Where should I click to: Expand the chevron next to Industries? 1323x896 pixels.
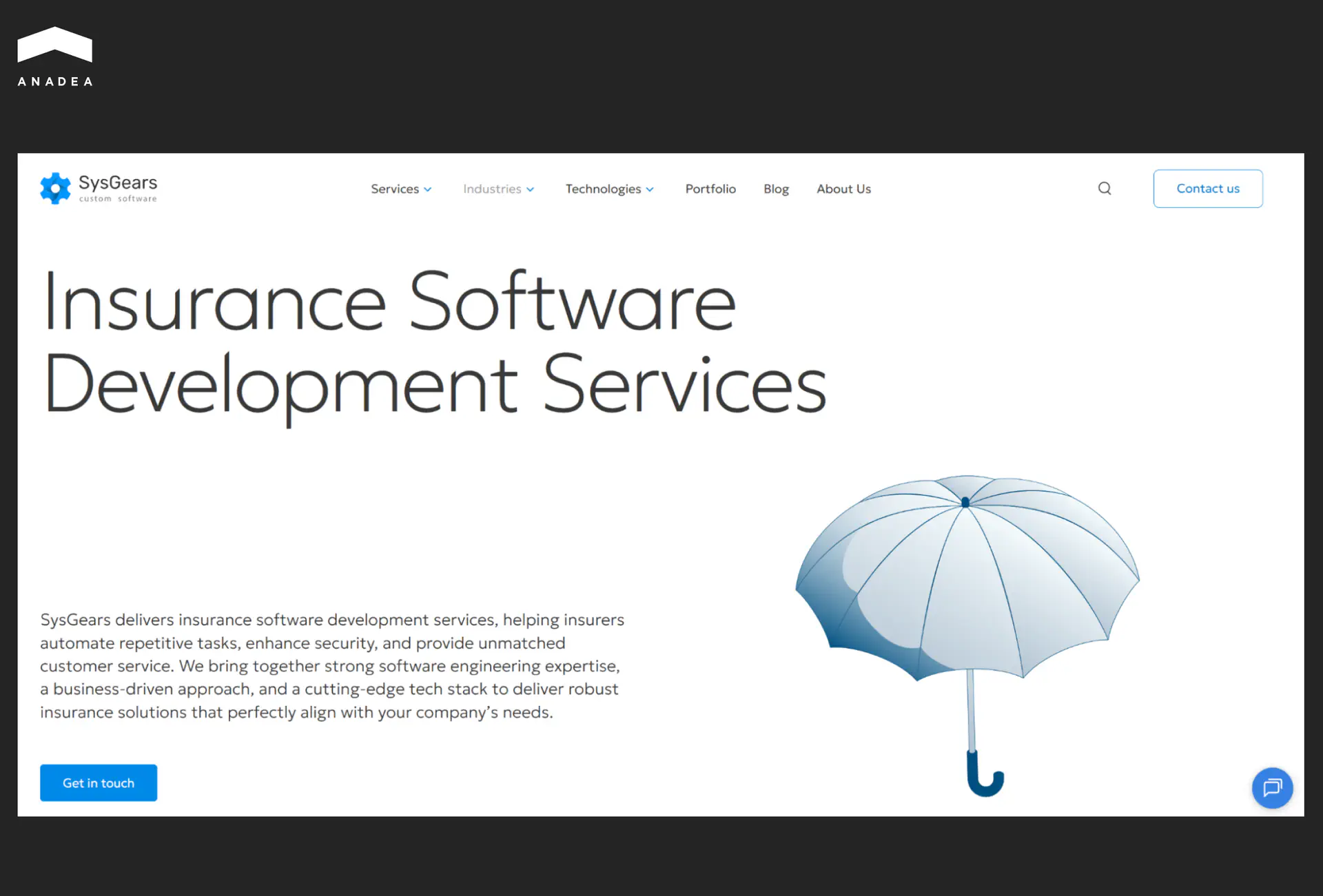point(531,189)
